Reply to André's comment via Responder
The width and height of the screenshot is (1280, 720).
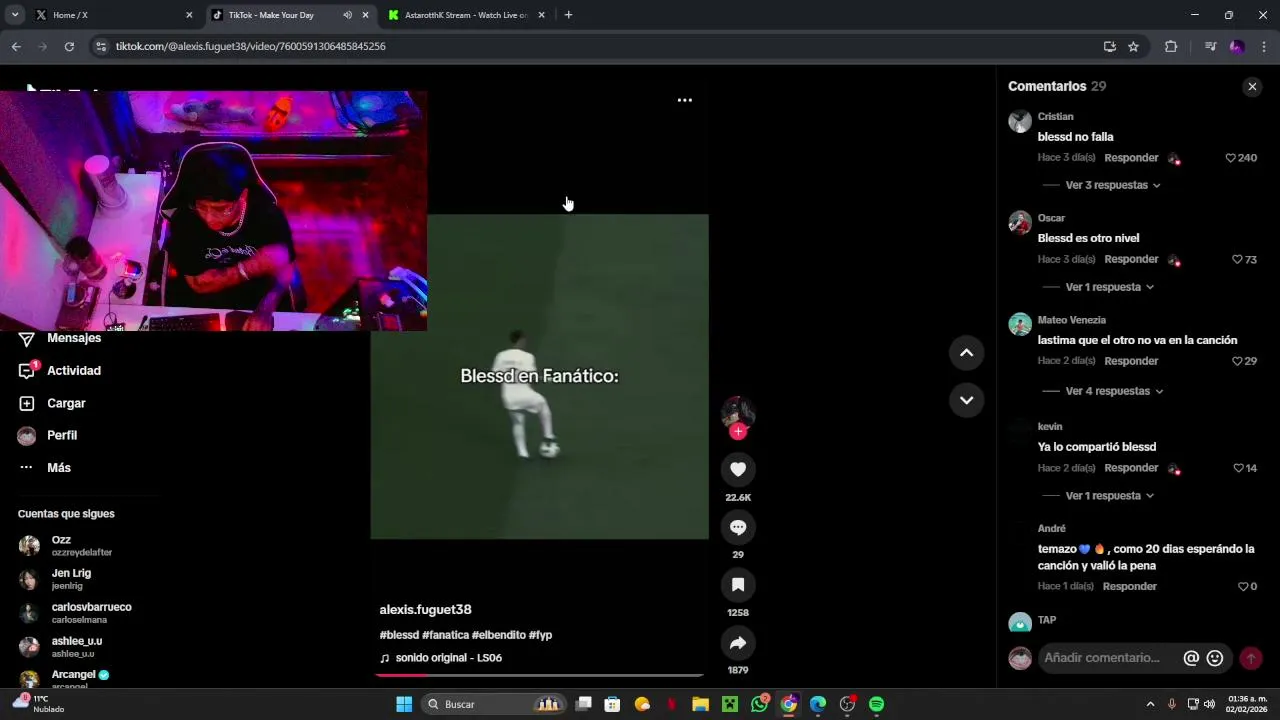(x=1130, y=587)
